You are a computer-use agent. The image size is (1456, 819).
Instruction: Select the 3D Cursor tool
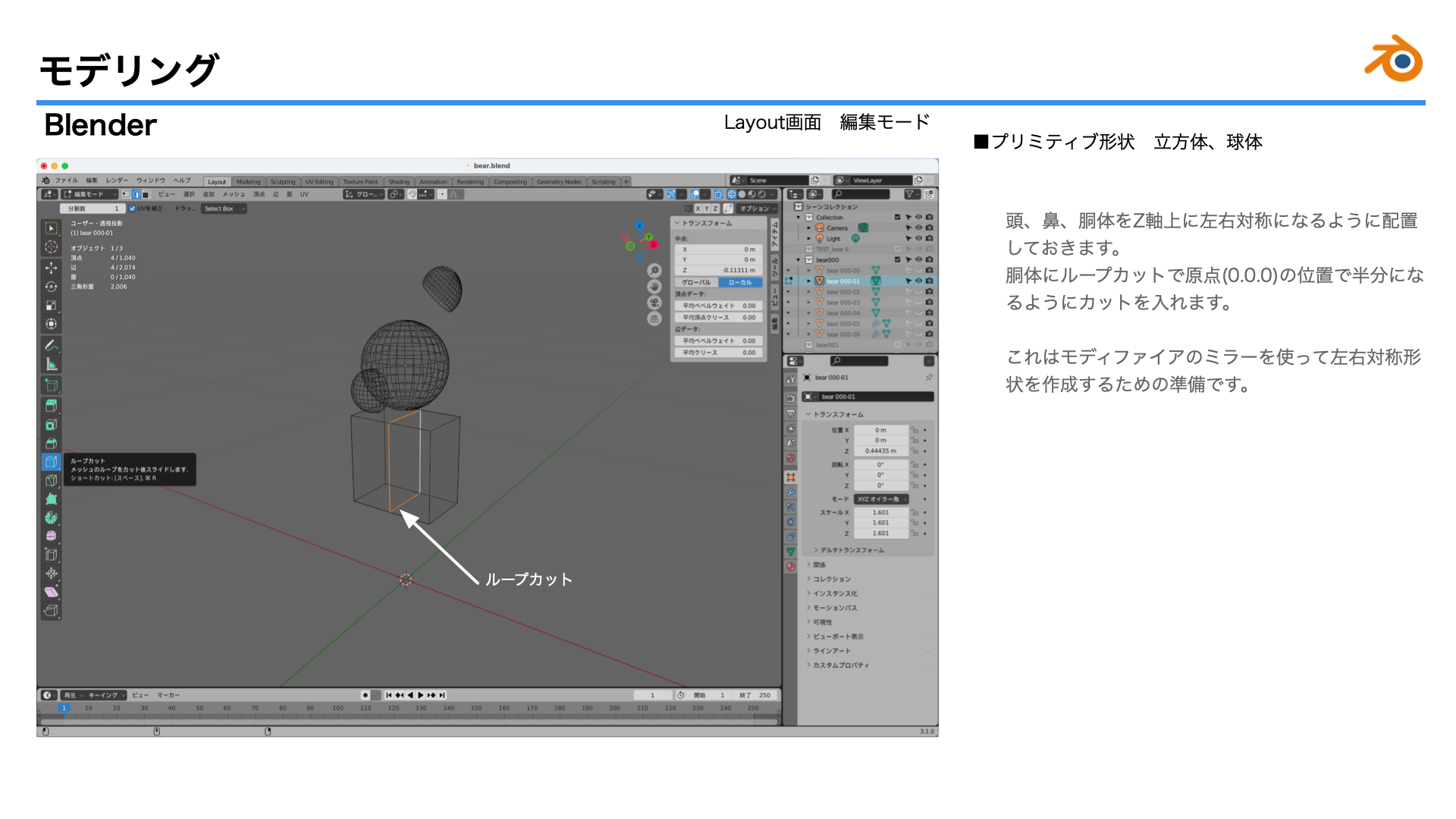51,247
